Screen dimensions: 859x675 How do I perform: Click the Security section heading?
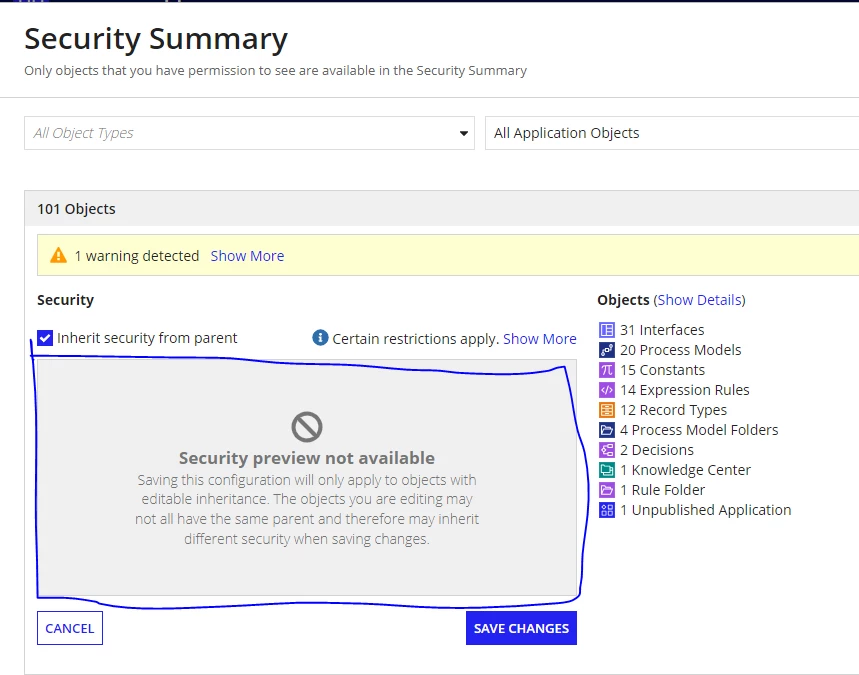65,300
